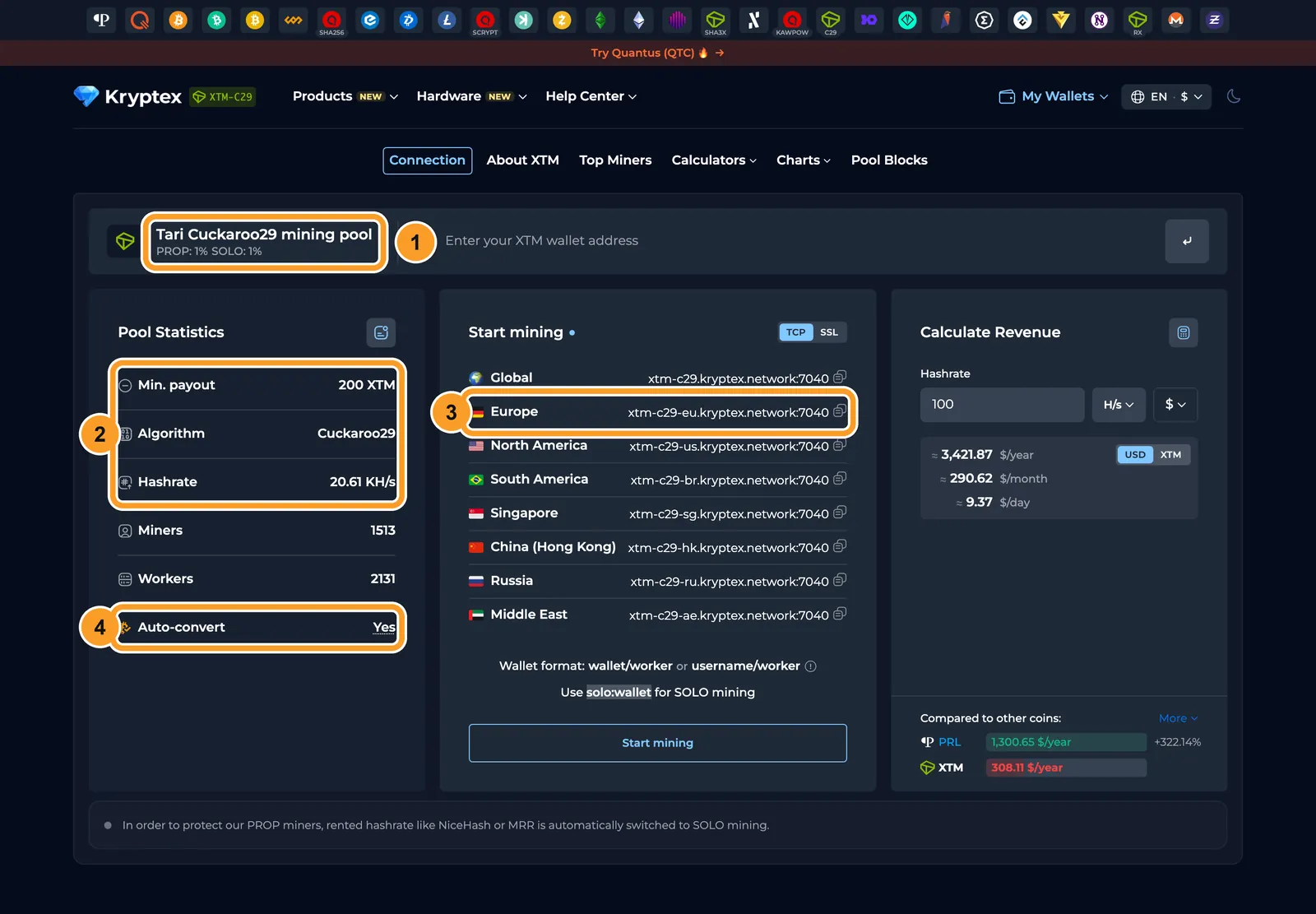Switch to the Top Miners tab
The width and height of the screenshot is (1316, 914).
(615, 160)
